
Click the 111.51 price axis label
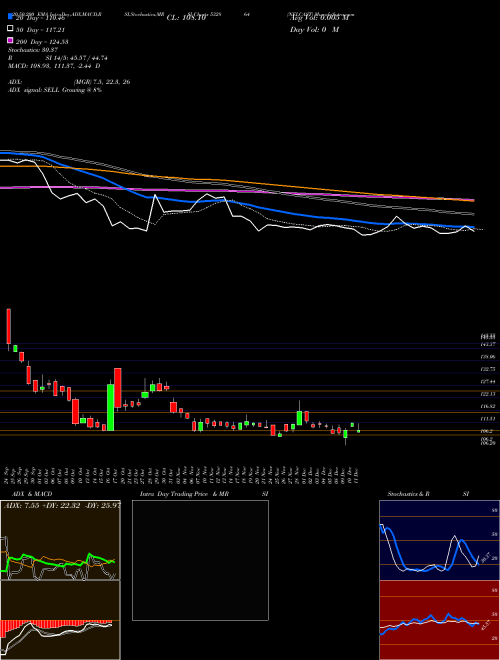pos(490,419)
